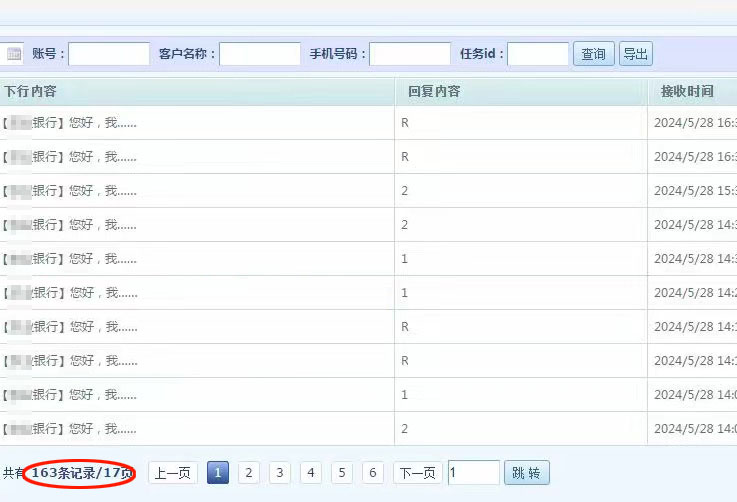Open page 3 of records

tap(280, 473)
